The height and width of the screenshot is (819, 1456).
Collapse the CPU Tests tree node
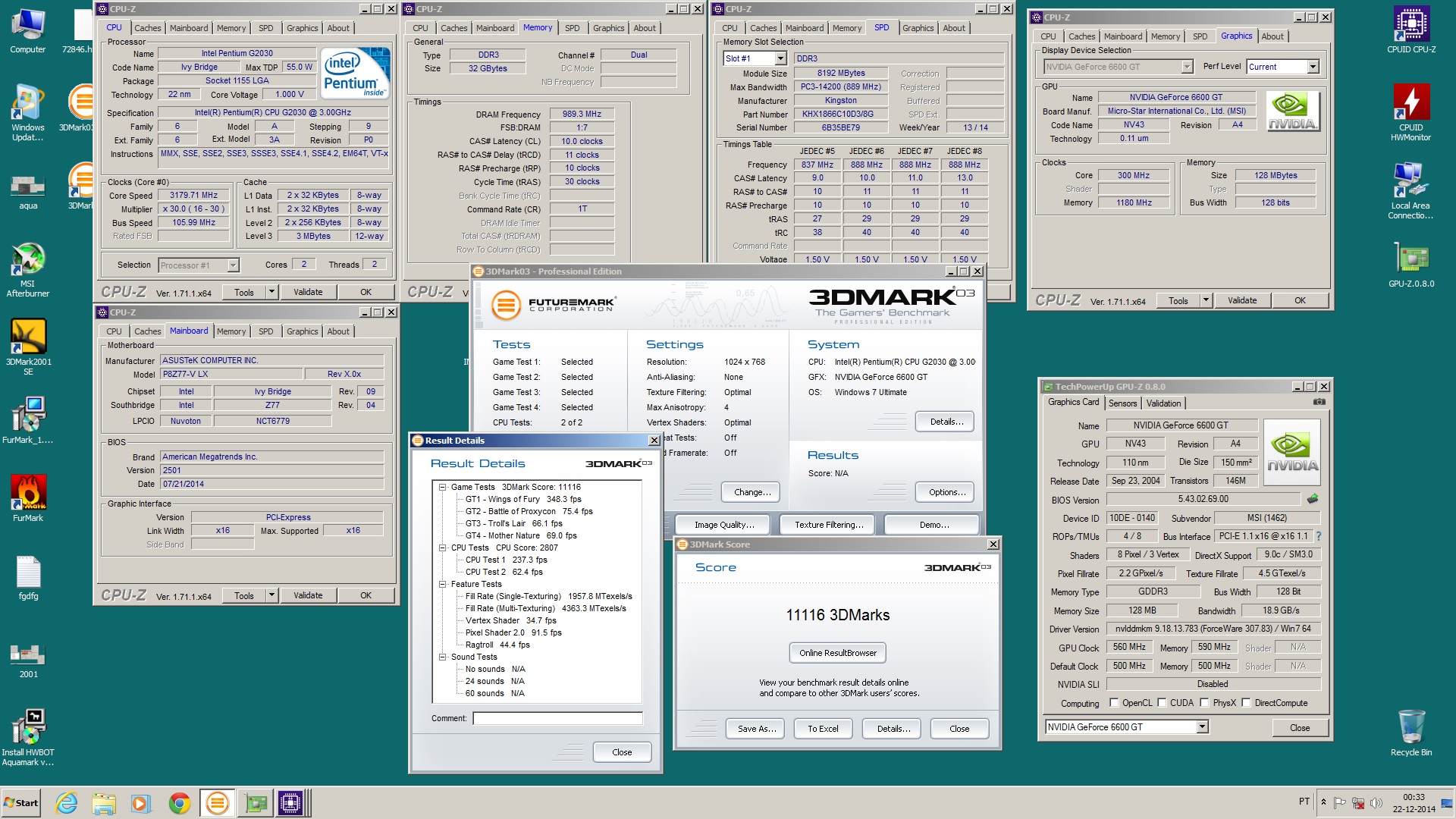click(x=442, y=548)
